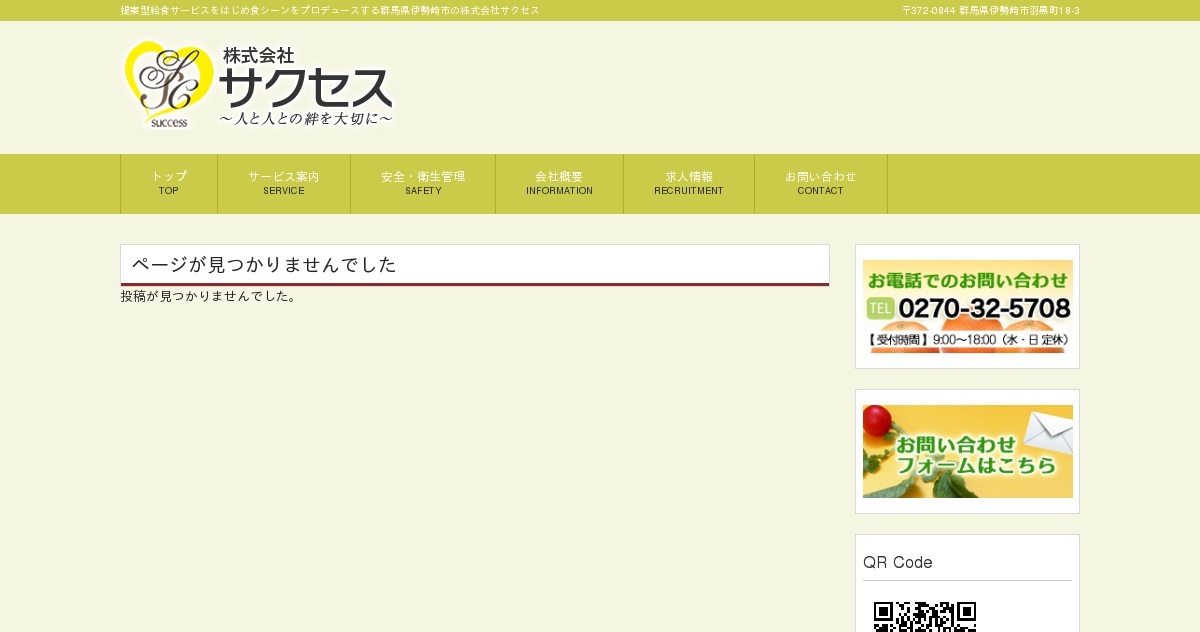Open the サービス案内 SERVICE menu item
This screenshot has height=632, width=1200.
(284, 183)
